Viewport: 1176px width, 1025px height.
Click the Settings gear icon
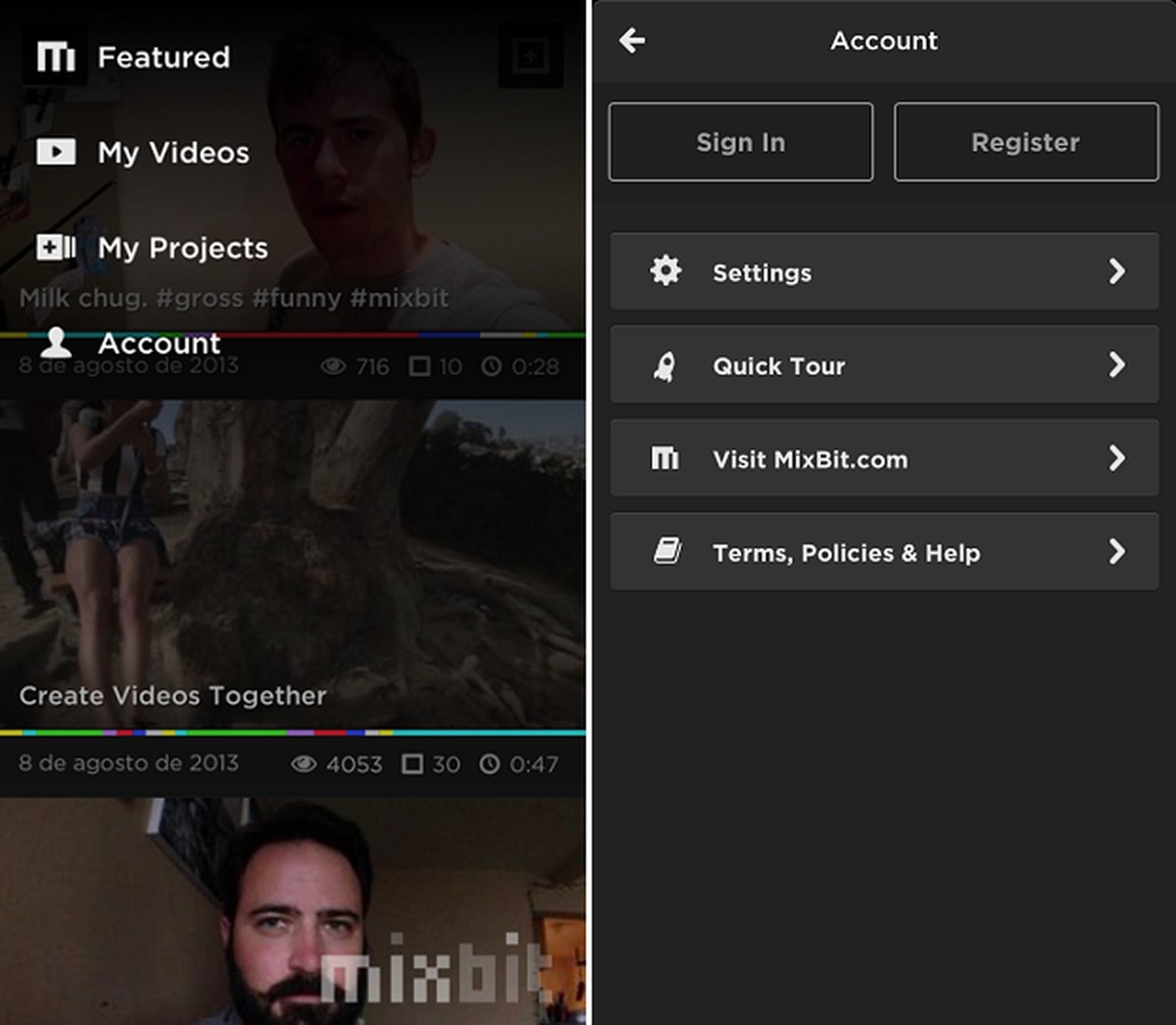coord(665,270)
